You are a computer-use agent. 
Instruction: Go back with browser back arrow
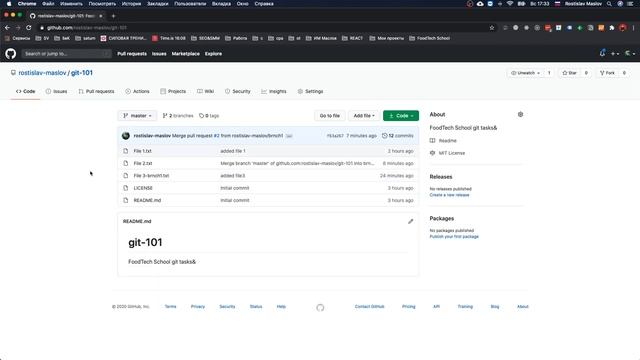(7, 27)
